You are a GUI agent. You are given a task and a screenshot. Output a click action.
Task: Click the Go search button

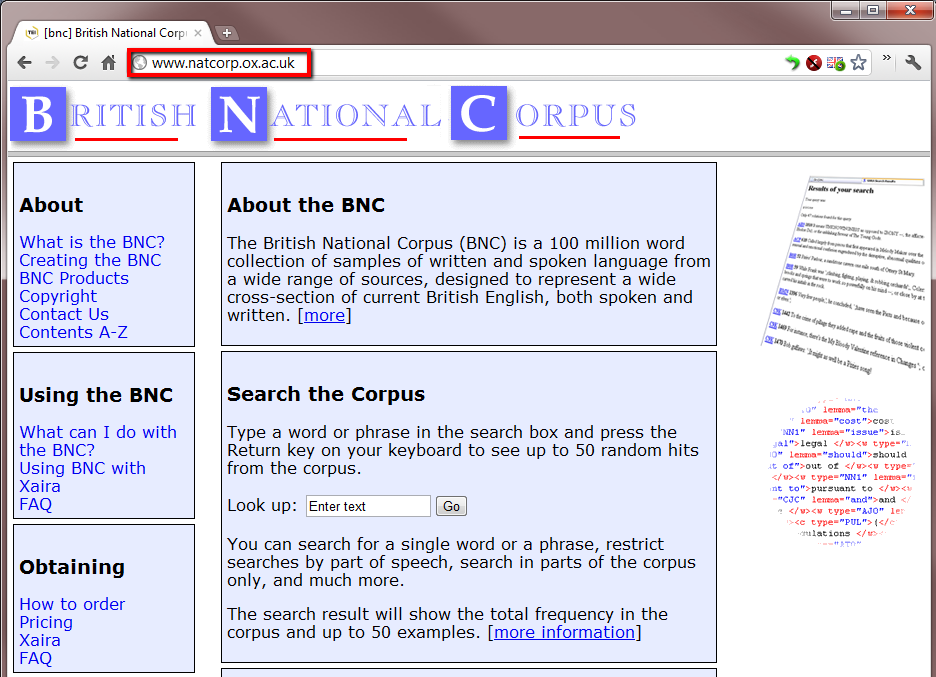tap(451, 506)
